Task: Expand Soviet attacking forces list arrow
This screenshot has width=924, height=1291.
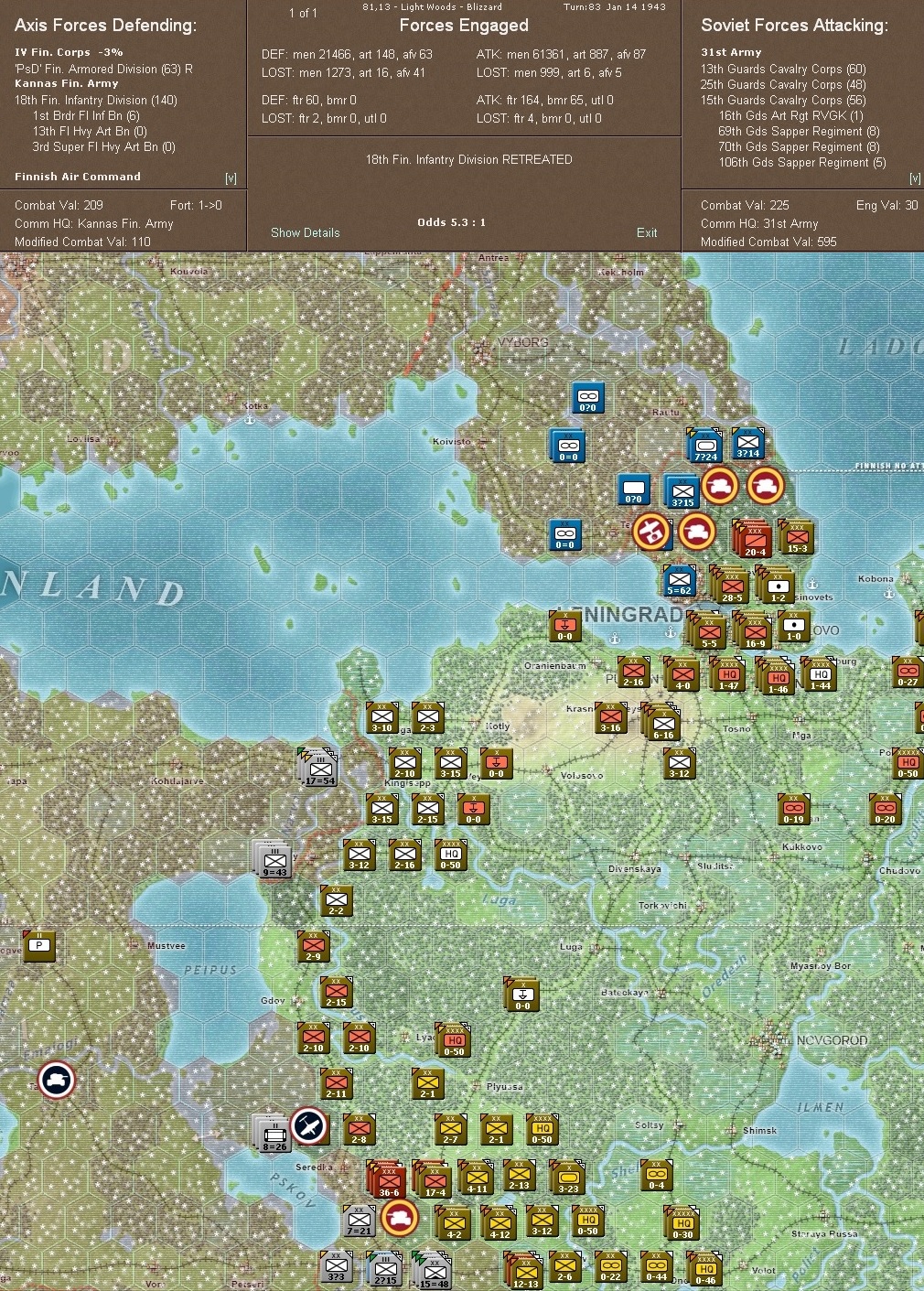Action: coord(915,178)
